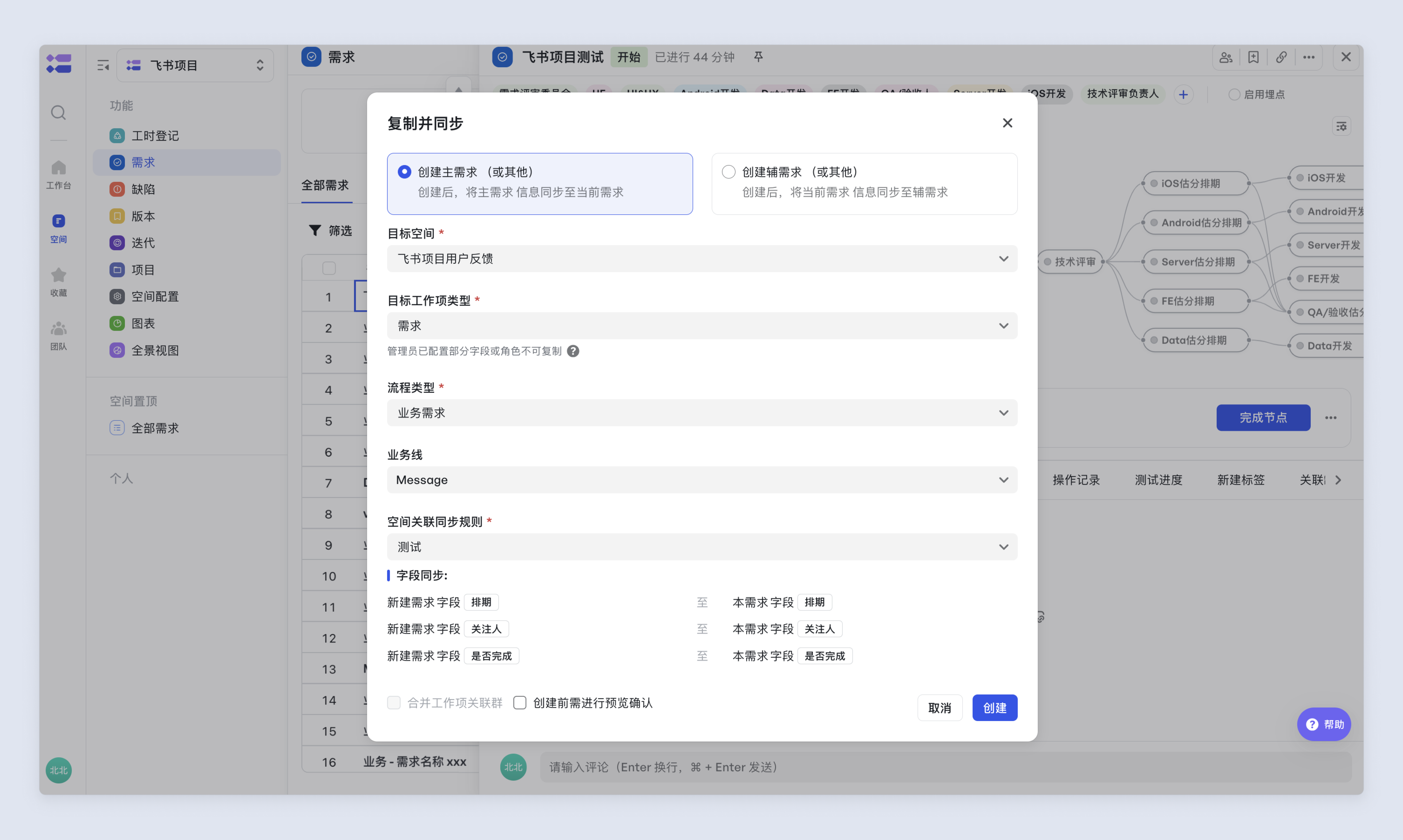1403x840 pixels.
Task: Collapse the sidebar menu icon
Action: (103, 66)
